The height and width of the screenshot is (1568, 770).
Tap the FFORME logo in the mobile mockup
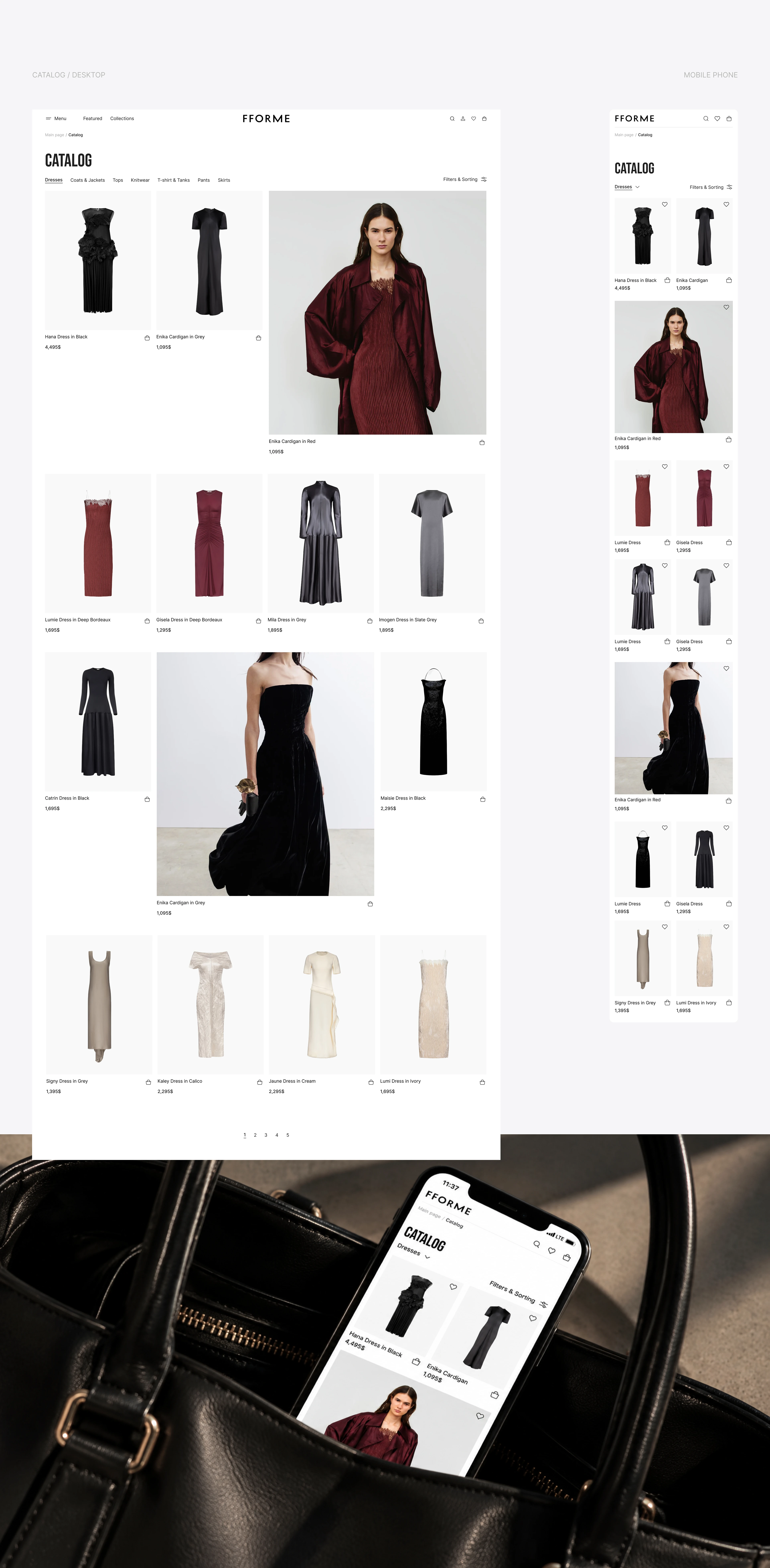click(x=634, y=119)
